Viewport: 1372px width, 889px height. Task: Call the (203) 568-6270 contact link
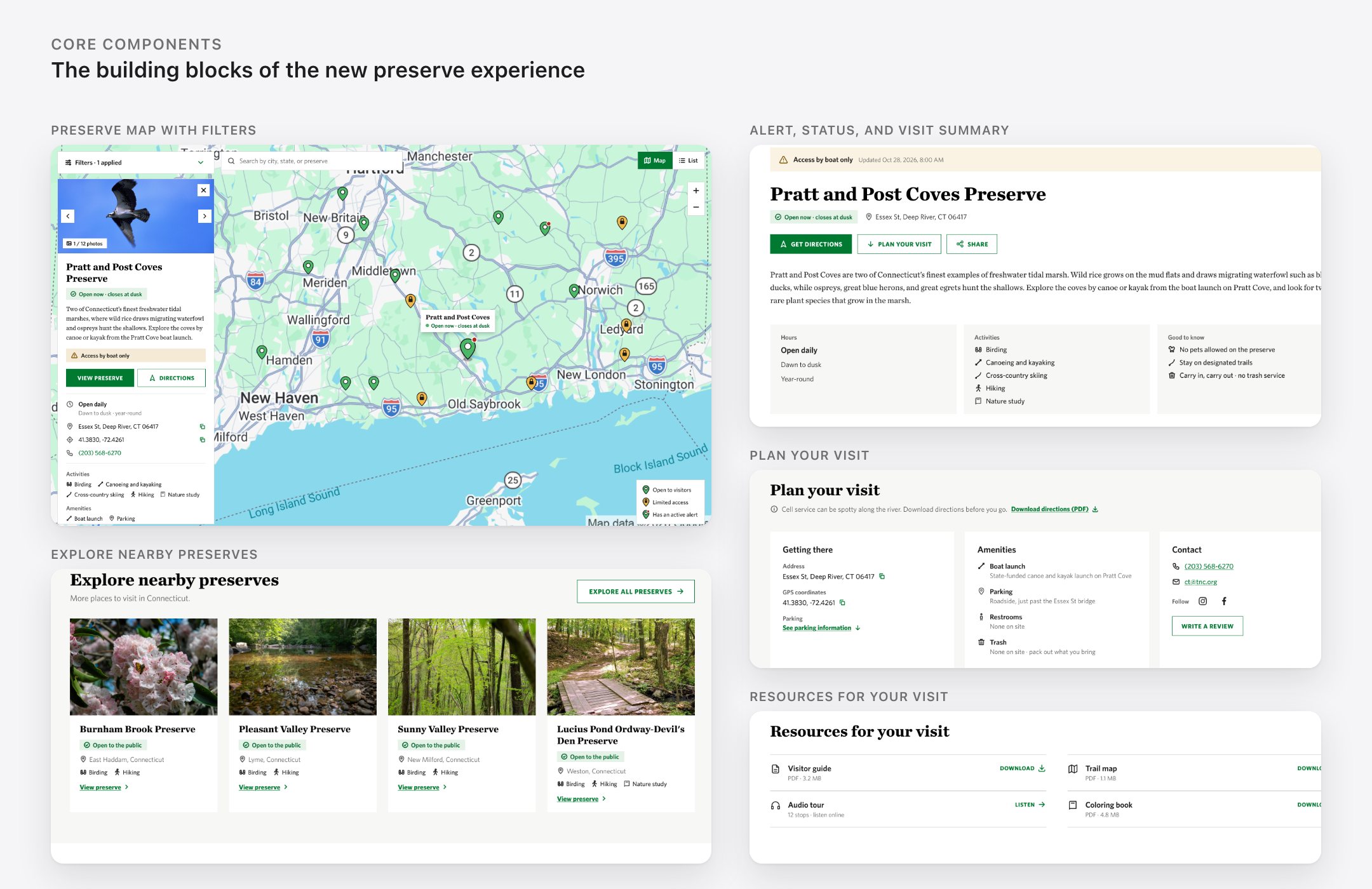(x=1209, y=566)
